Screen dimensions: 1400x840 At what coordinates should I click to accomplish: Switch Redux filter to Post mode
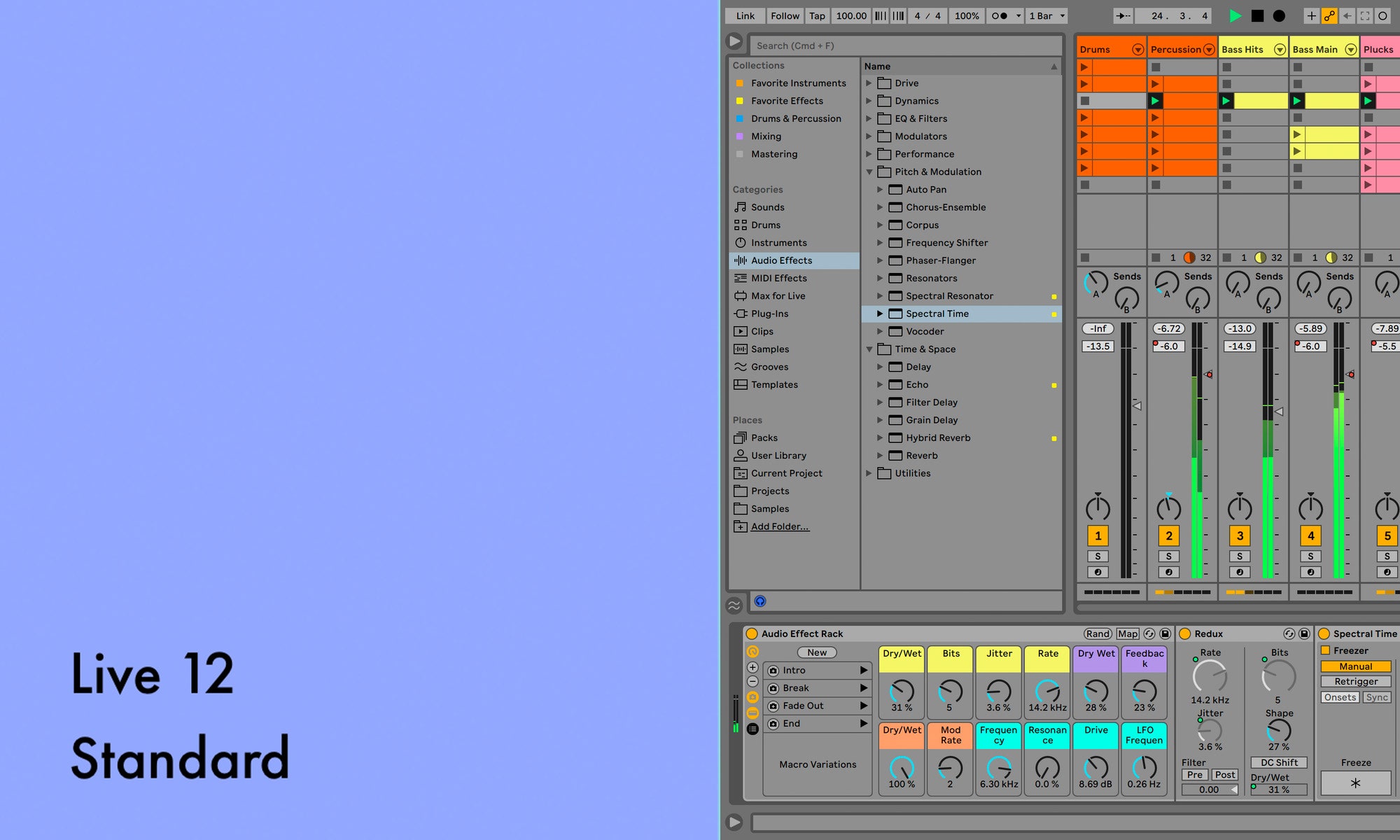(x=1224, y=774)
